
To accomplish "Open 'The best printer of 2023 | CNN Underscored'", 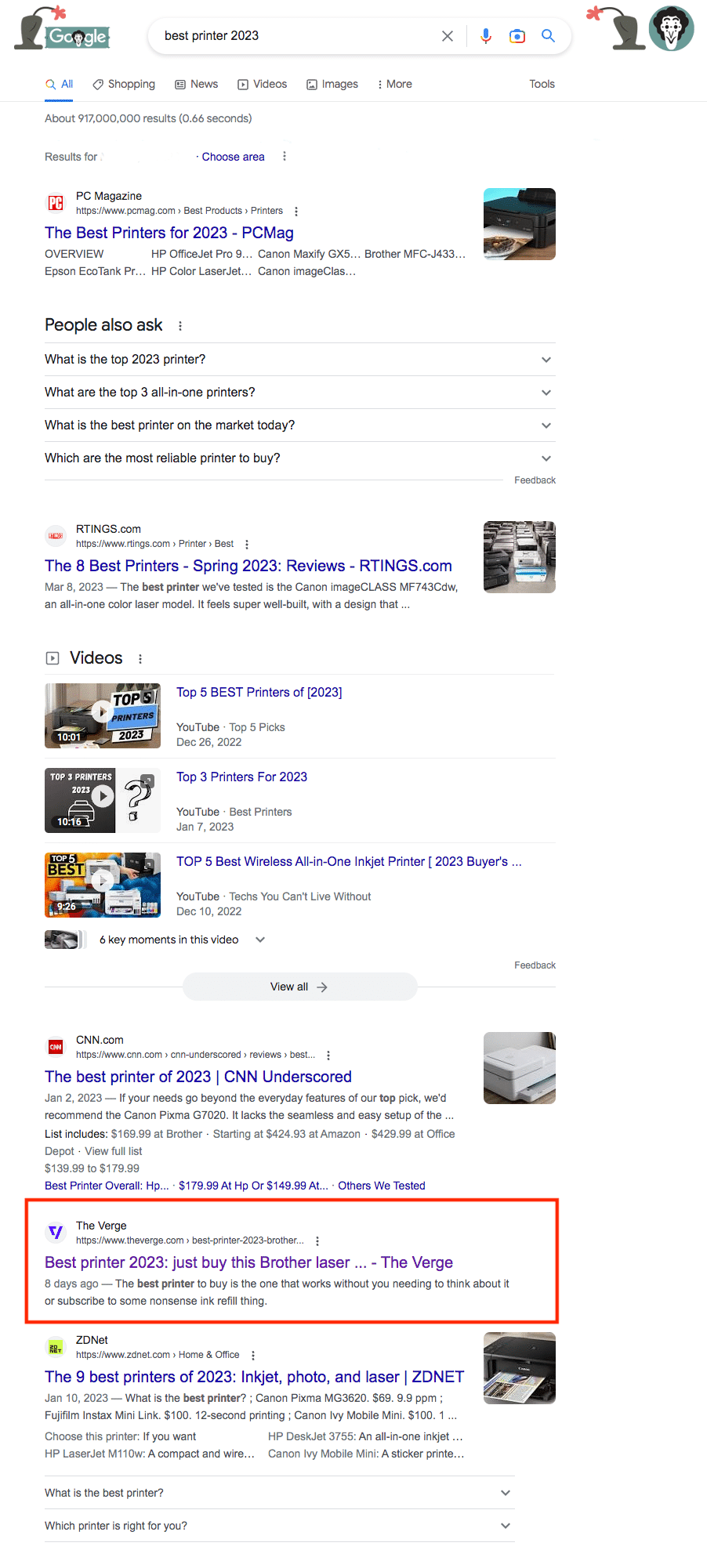I will (x=198, y=1077).
